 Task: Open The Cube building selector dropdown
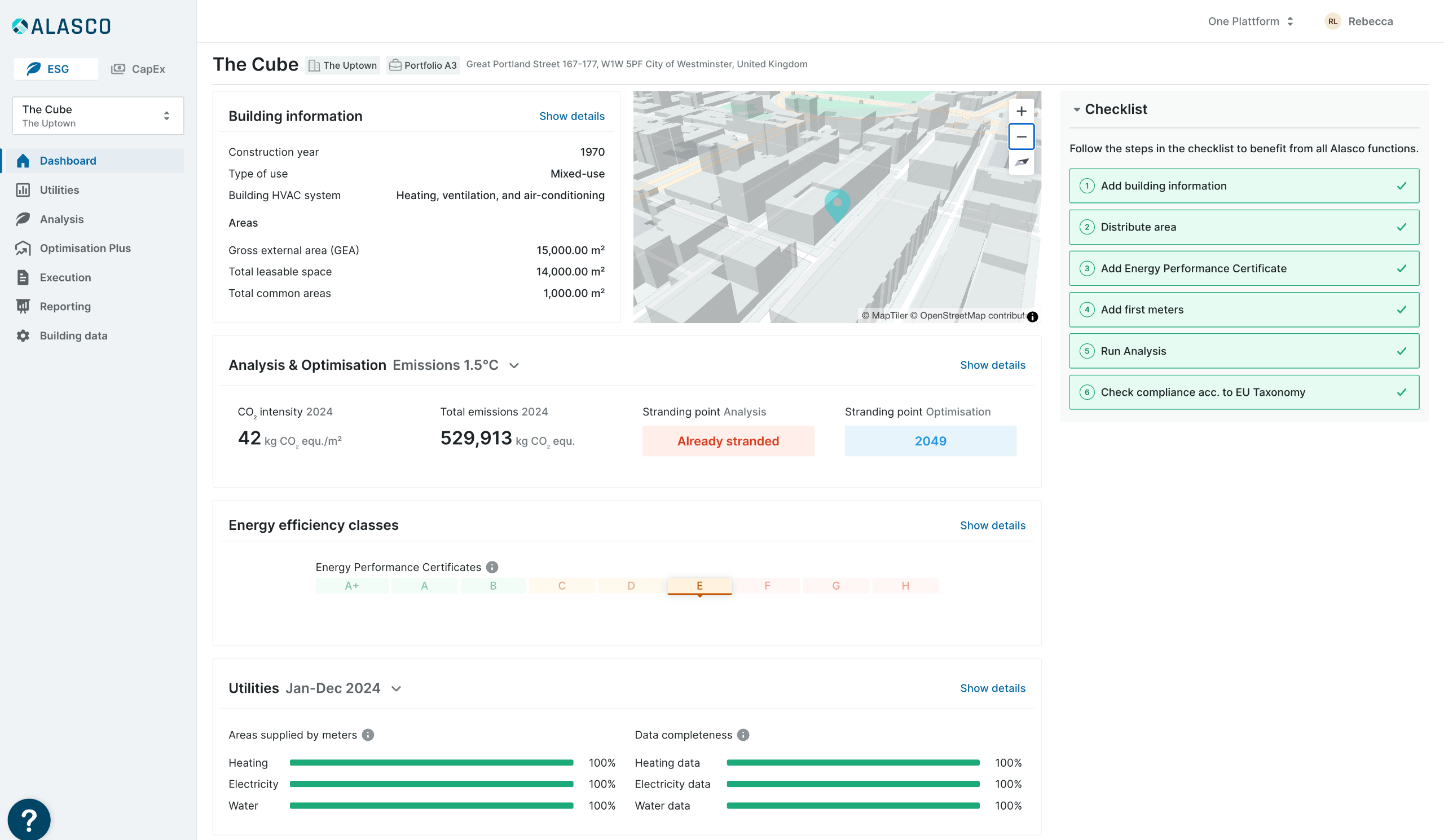[98, 116]
